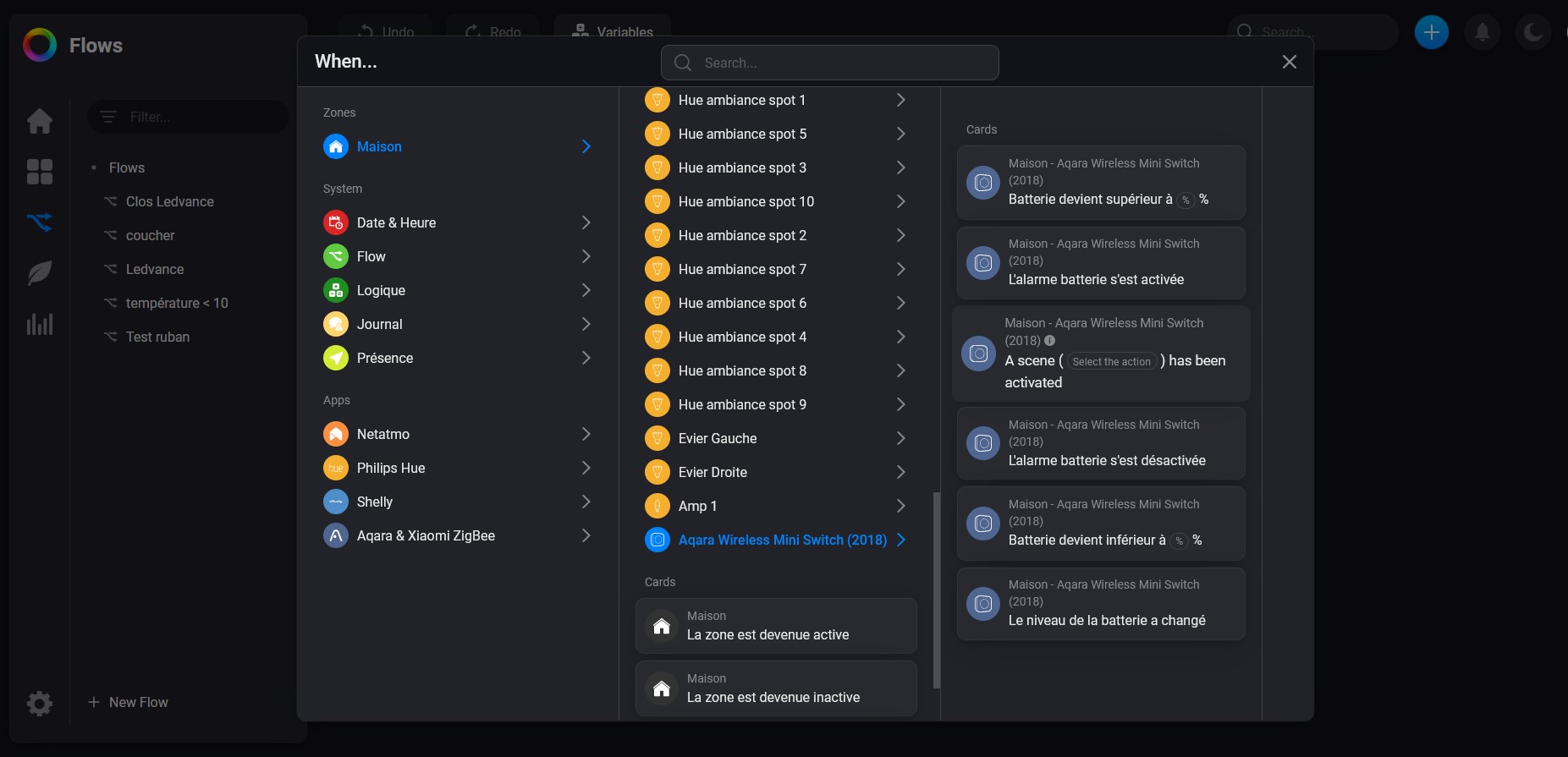Click the Homey color ring logo
The image size is (1568, 757).
[40, 45]
